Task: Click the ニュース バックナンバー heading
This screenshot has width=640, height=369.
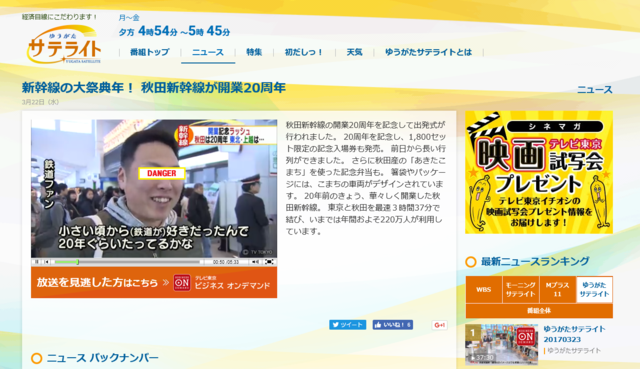Action: point(102,358)
